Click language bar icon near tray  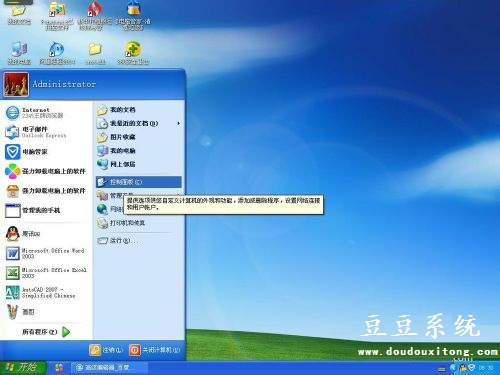pyautogui.click(x=442, y=369)
